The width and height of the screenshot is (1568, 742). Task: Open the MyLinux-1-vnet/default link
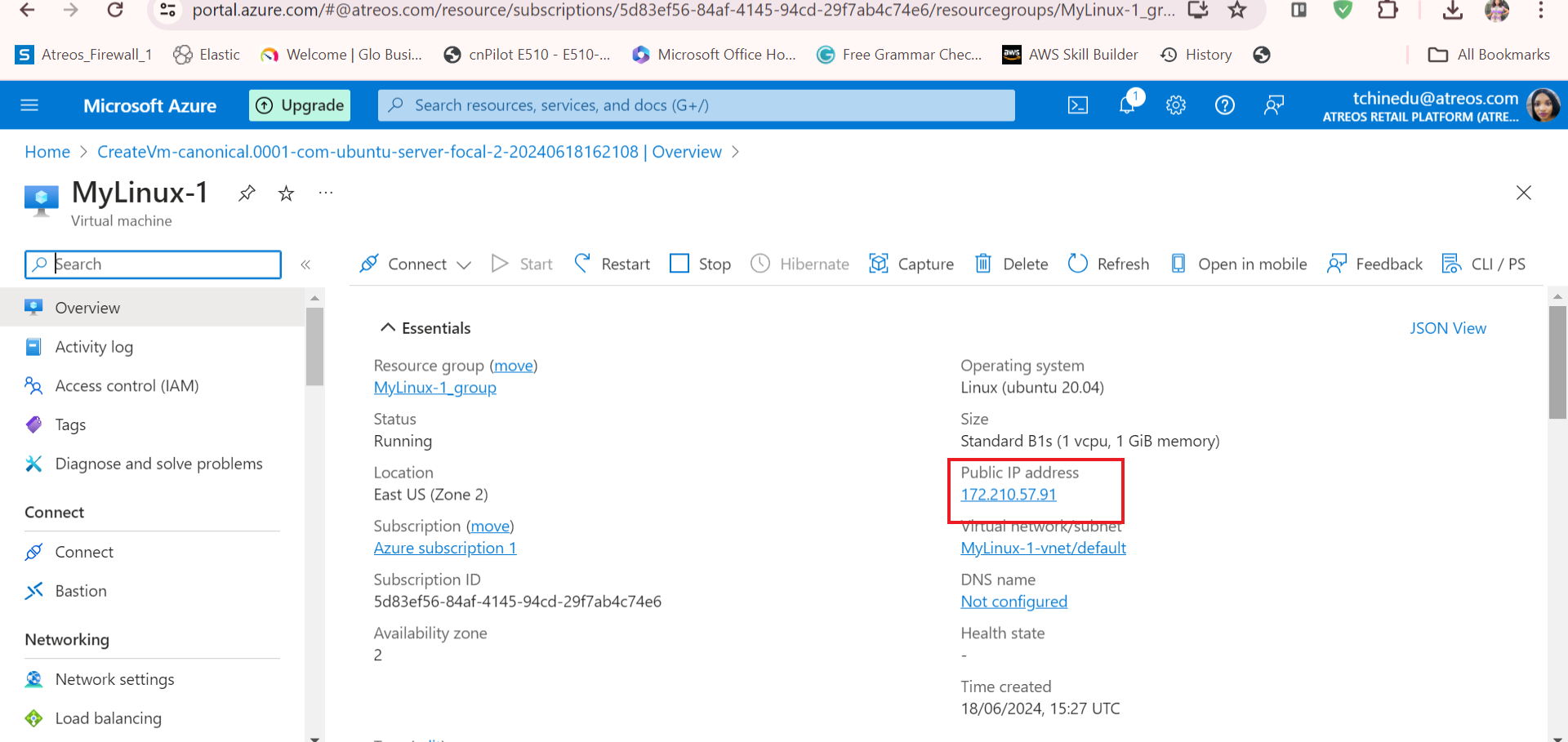(1044, 549)
